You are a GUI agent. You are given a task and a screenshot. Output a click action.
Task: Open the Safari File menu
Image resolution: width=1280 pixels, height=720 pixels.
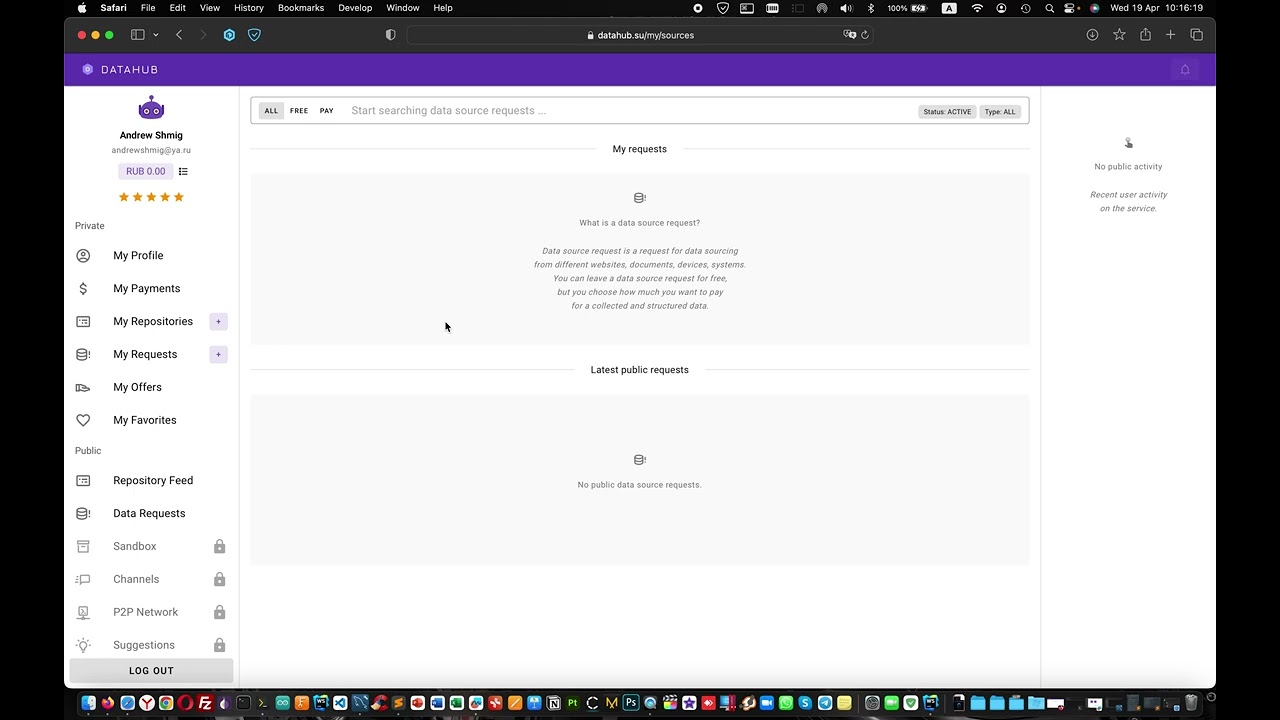coord(148,8)
